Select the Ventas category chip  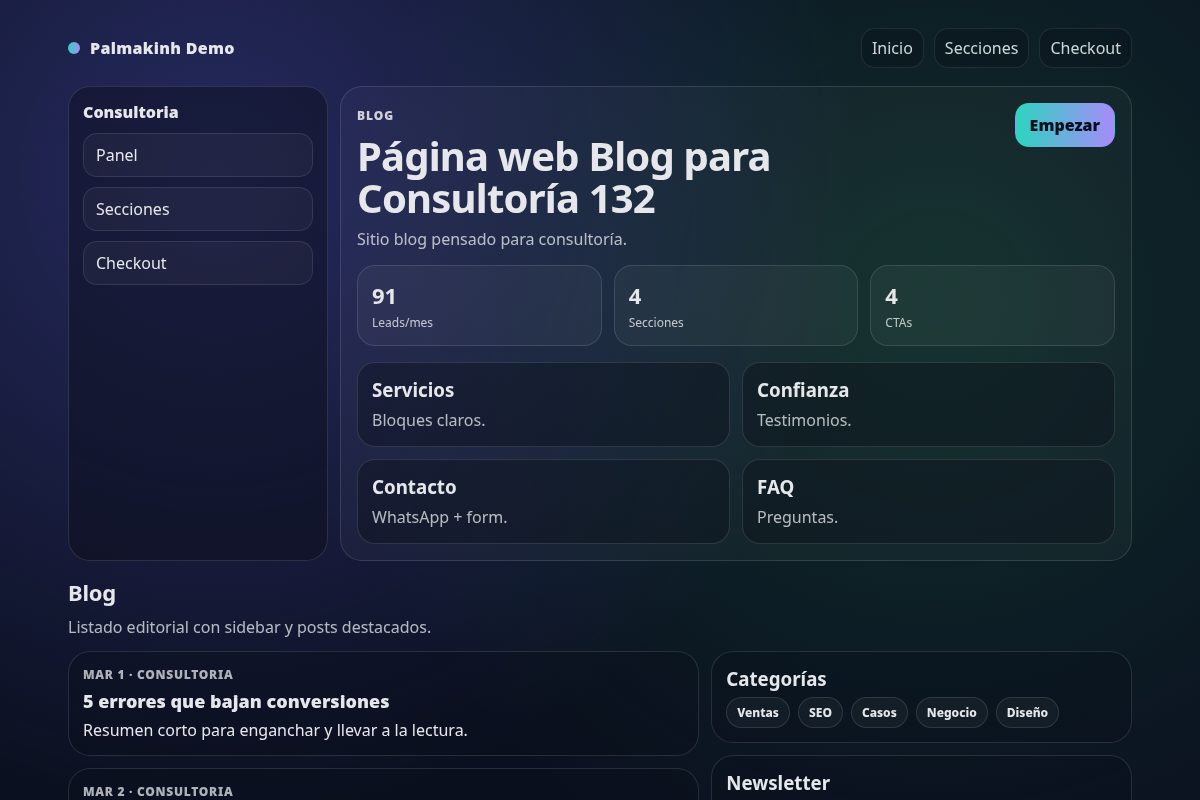(758, 712)
